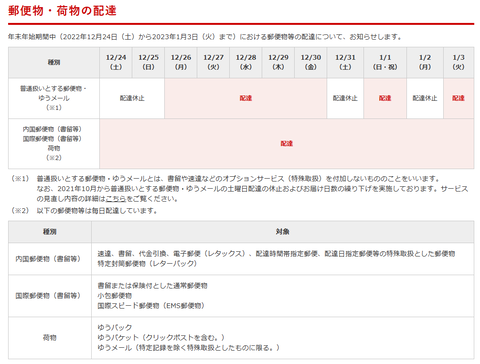Select the 12/26 (月) column header
Screen dimensions: 480x364
click(x=181, y=62)
